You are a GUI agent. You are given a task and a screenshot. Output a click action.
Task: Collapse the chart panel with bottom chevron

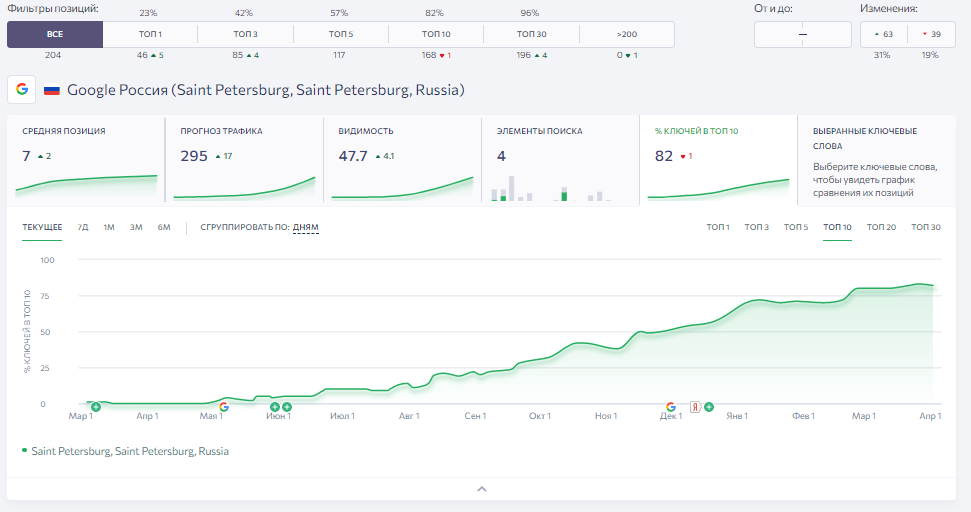point(482,489)
